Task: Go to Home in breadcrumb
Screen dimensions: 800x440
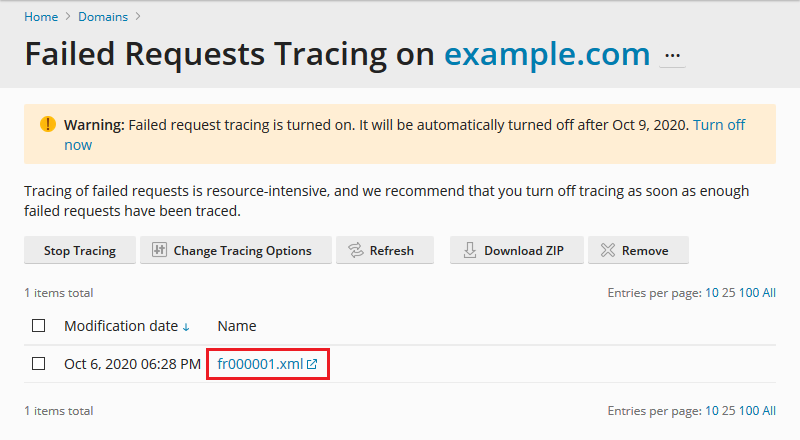Action: (41, 17)
